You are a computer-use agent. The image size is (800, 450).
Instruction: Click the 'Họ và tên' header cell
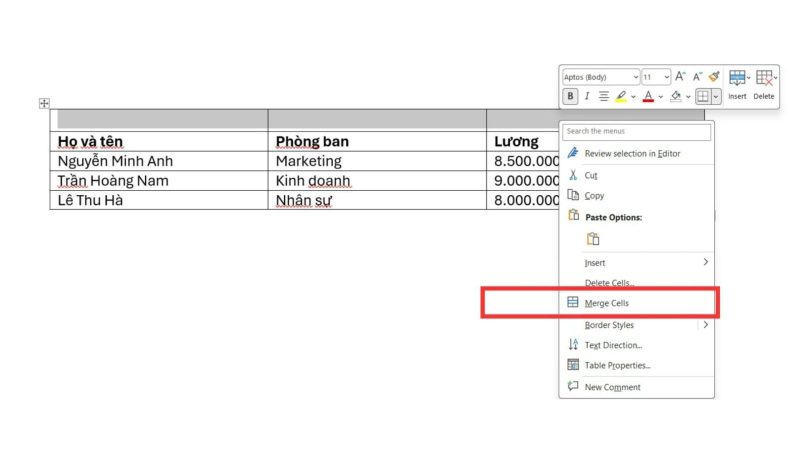coord(159,141)
